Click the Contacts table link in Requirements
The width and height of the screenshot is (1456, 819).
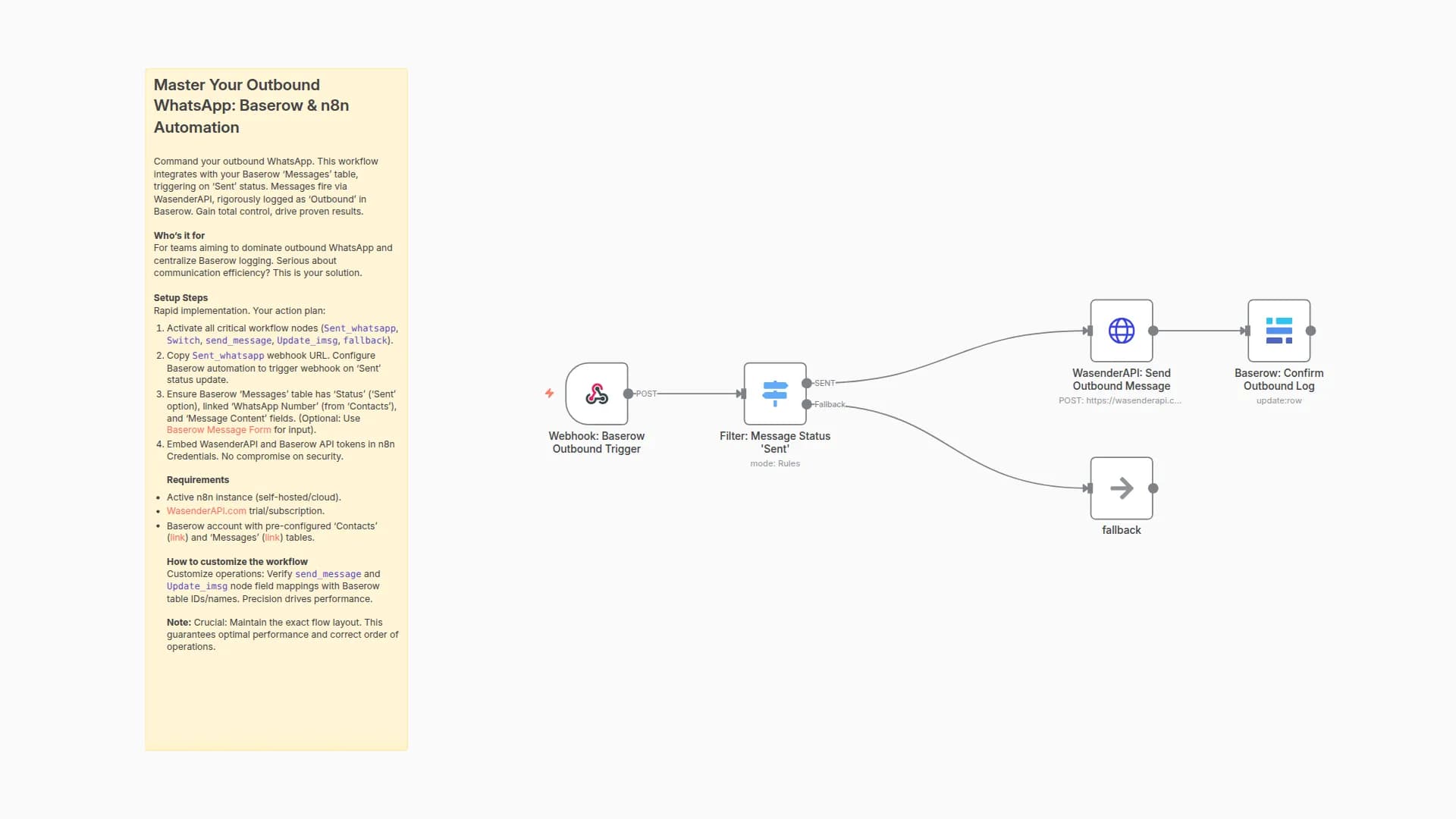177,537
